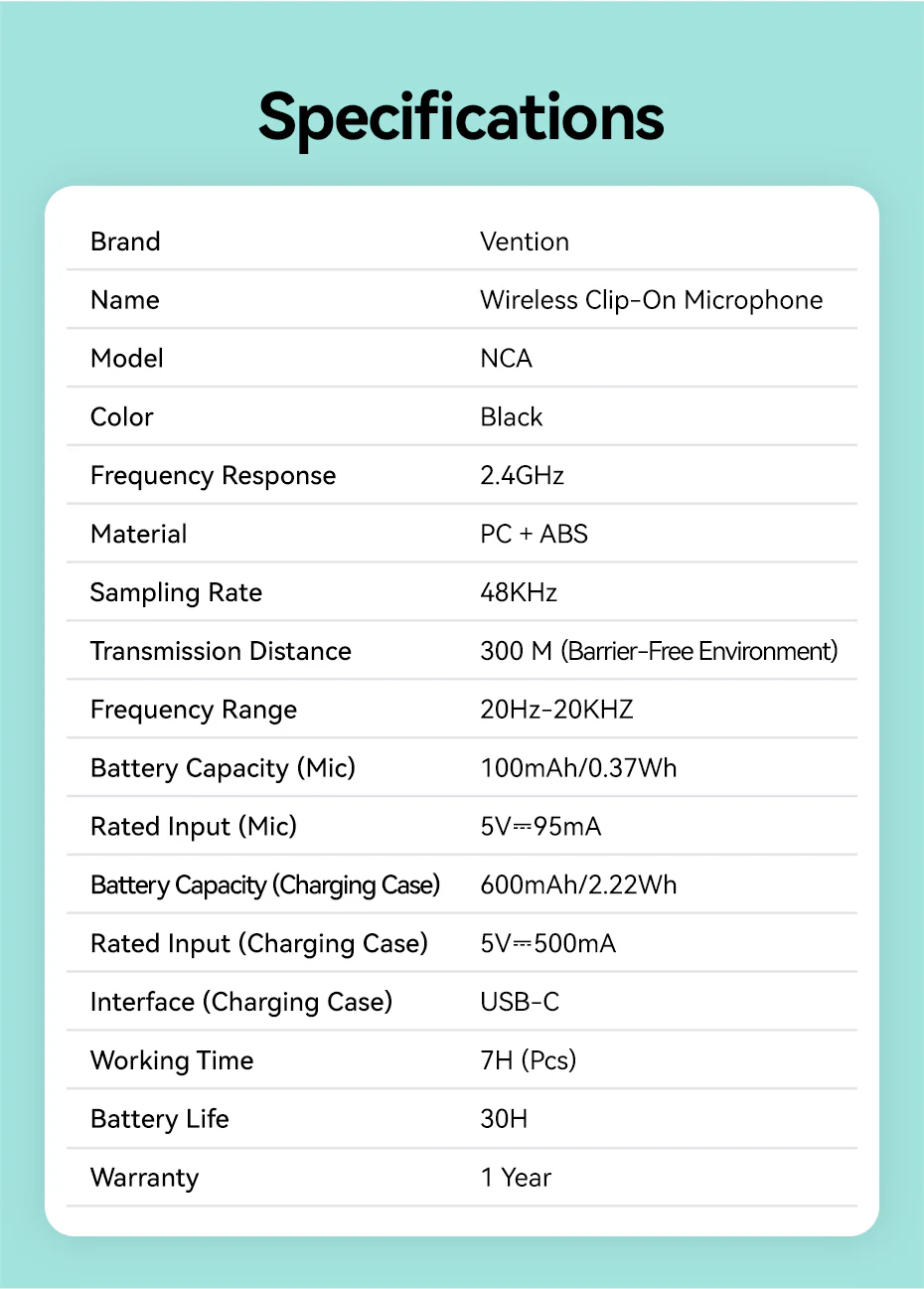The image size is (924, 1289).
Task: Click the Sampling Rate label
Action: [x=176, y=593]
